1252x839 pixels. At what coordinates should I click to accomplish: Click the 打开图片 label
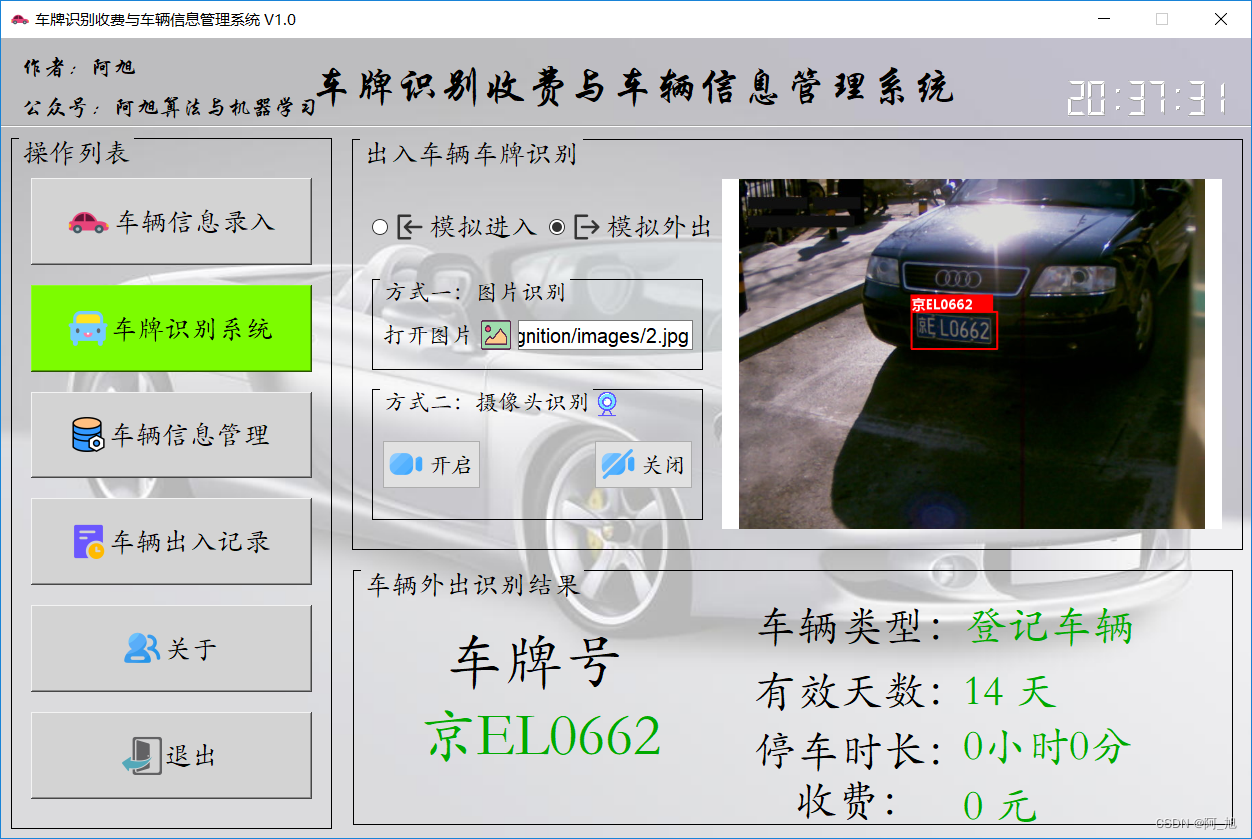(431, 335)
